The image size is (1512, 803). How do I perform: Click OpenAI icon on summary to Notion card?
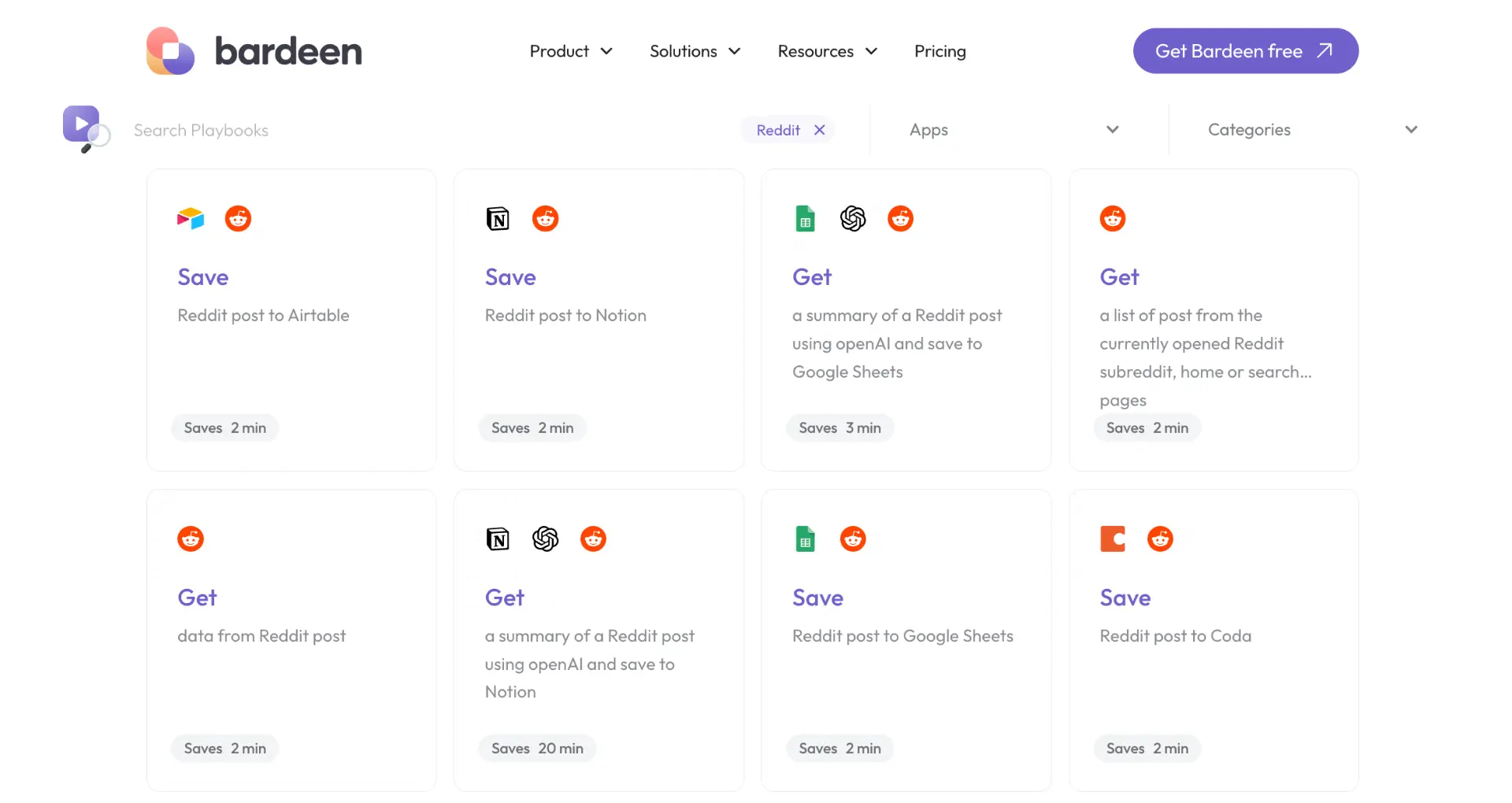545,538
